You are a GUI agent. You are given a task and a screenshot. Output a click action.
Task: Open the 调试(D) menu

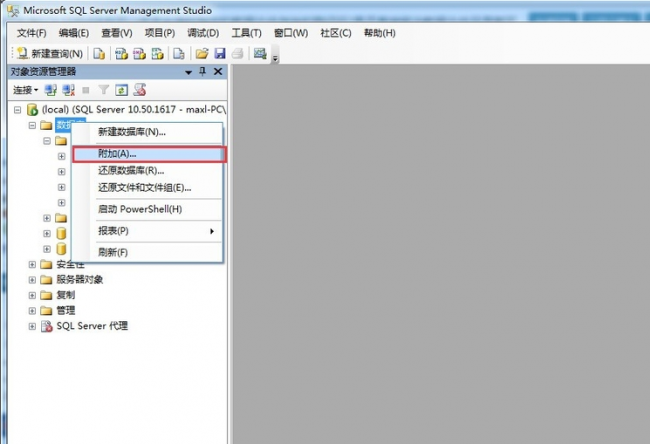(203, 33)
